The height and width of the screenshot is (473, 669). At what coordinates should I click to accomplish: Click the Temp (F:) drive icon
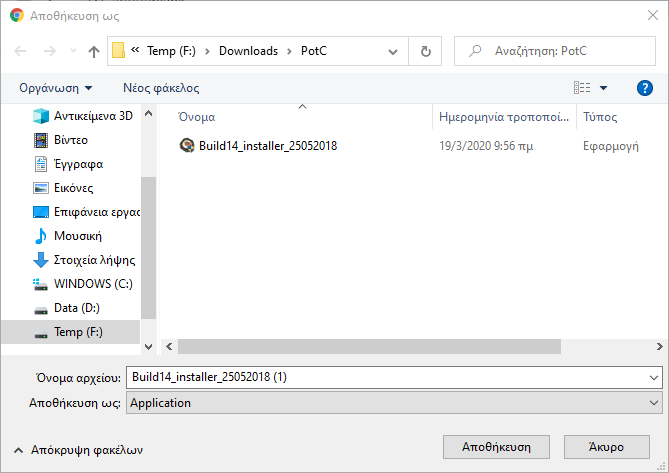[41, 334]
